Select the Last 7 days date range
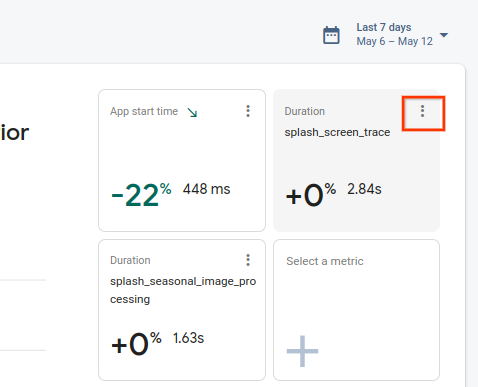This screenshot has height=387, width=478. (384, 27)
